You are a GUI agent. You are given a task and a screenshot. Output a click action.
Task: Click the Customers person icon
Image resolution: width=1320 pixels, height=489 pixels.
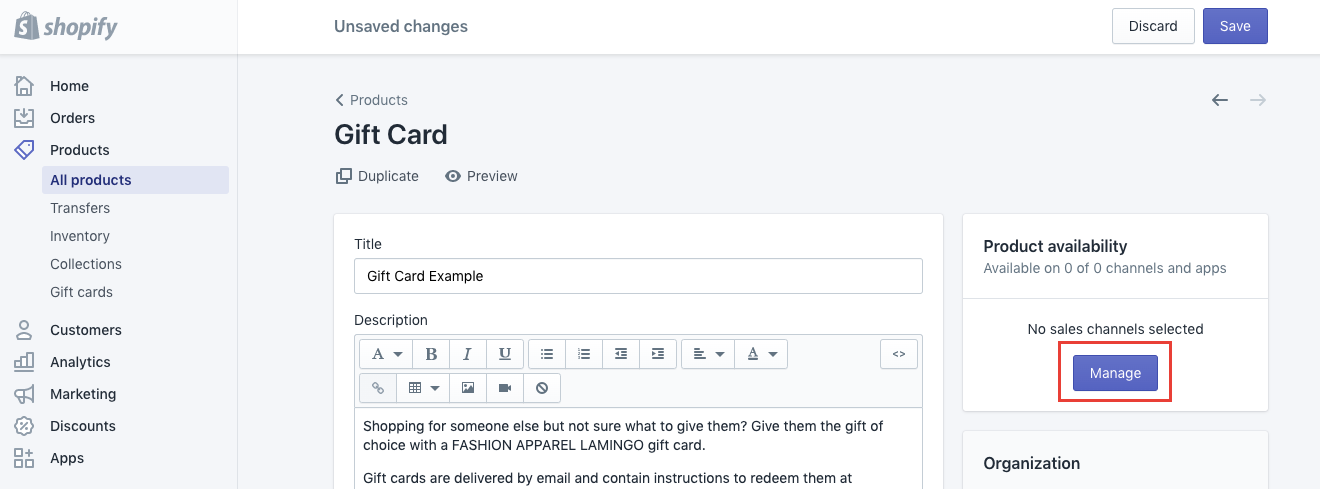tap(24, 330)
